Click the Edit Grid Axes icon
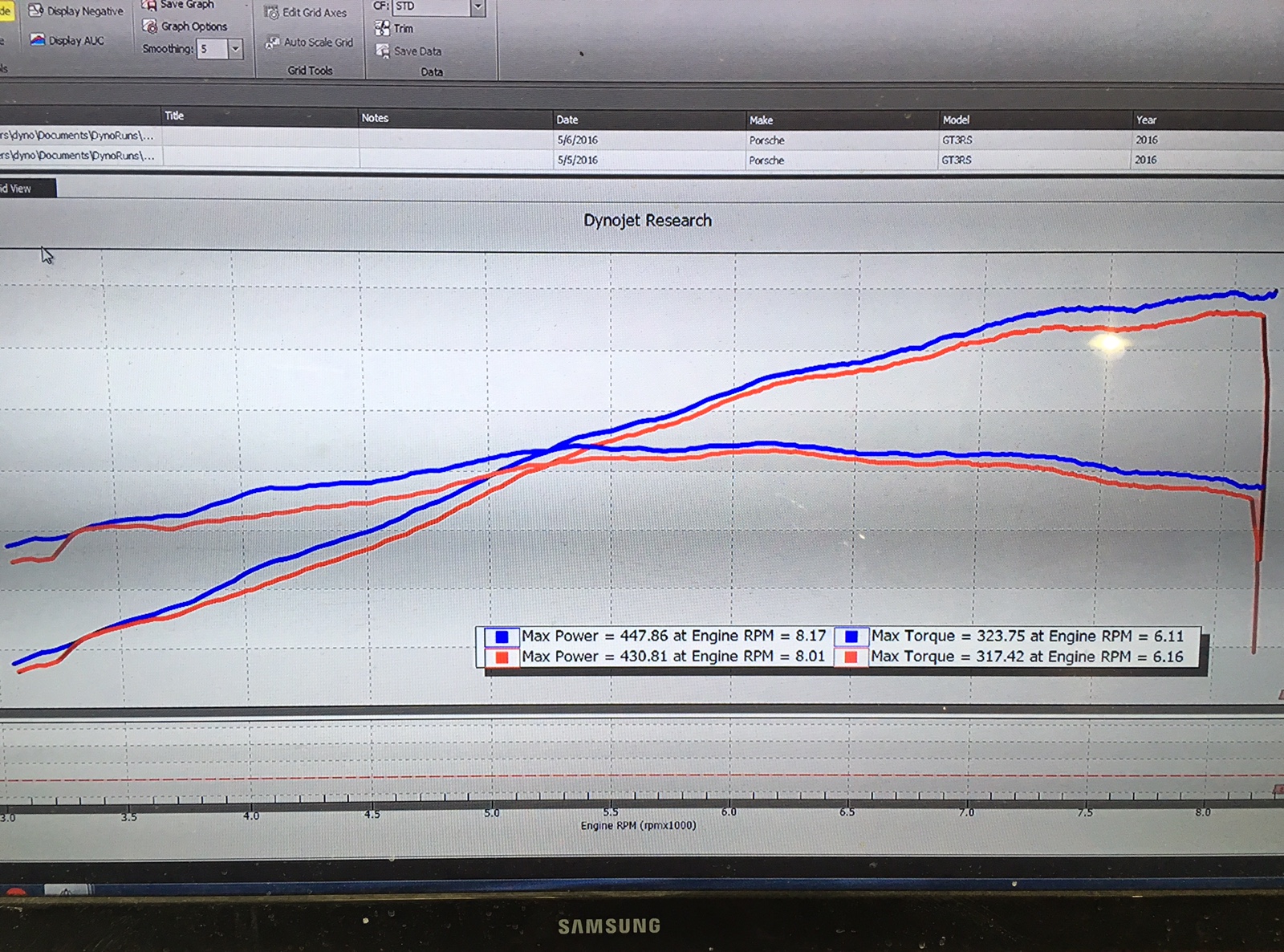The width and height of the screenshot is (1284, 952). click(x=271, y=12)
